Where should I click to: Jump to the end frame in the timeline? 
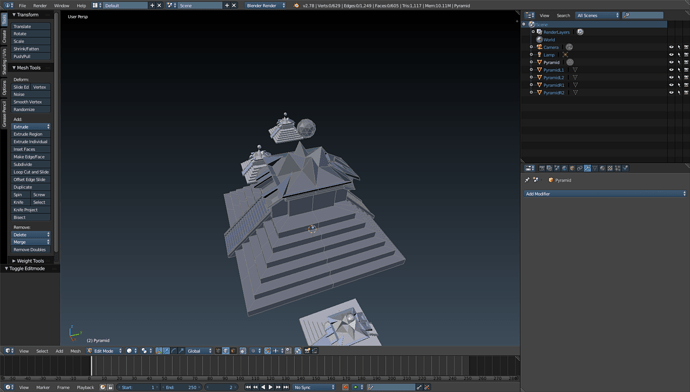click(x=286, y=387)
